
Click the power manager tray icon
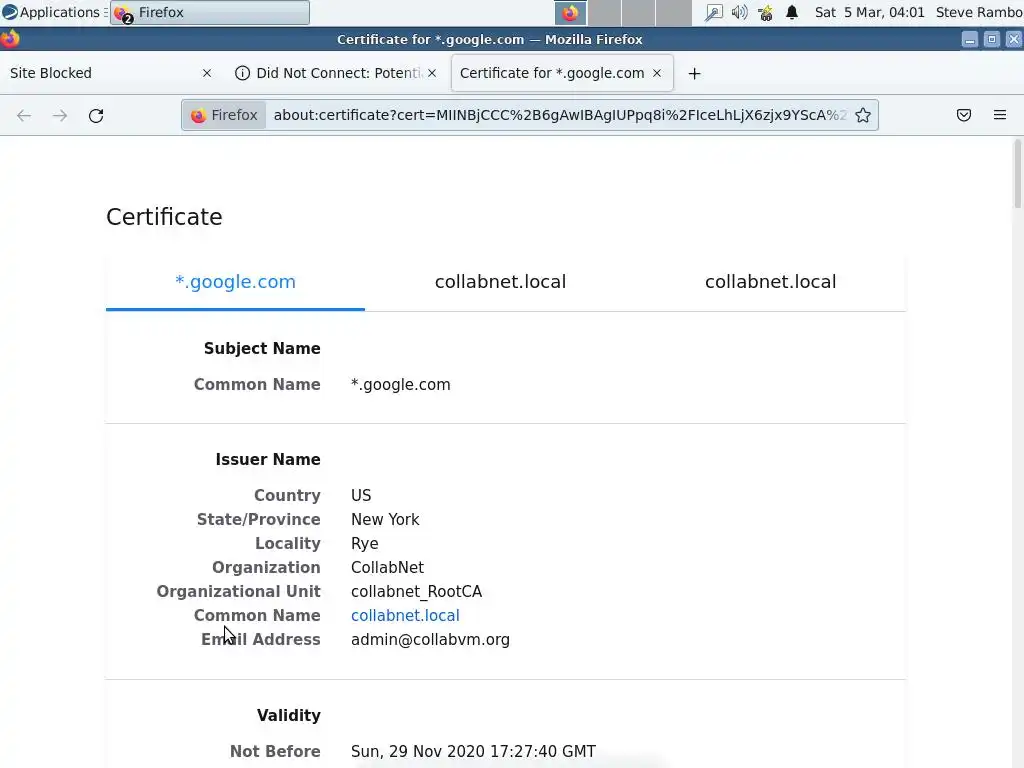(765, 12)
